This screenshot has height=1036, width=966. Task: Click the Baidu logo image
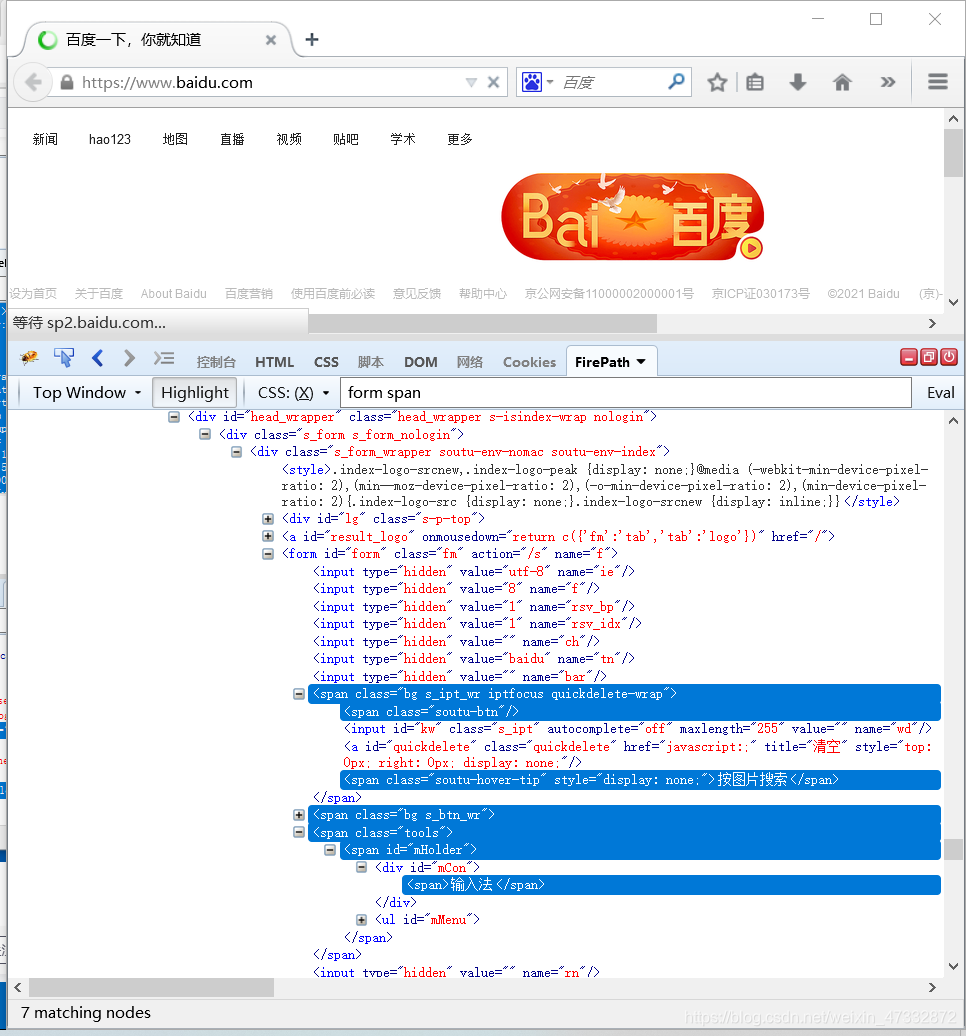click(x=632, y=217)
